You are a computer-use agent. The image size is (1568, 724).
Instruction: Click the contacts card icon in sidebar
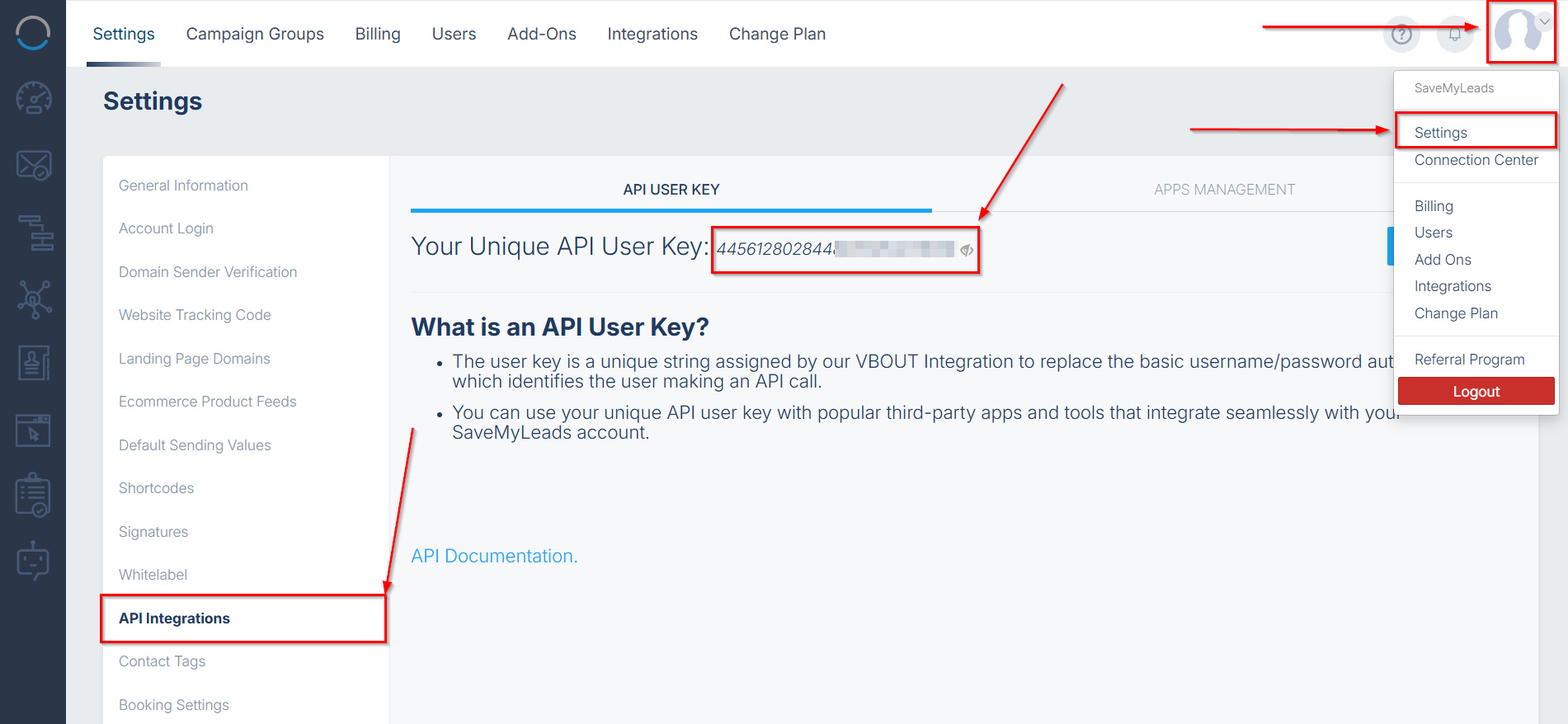click(34, 363)
